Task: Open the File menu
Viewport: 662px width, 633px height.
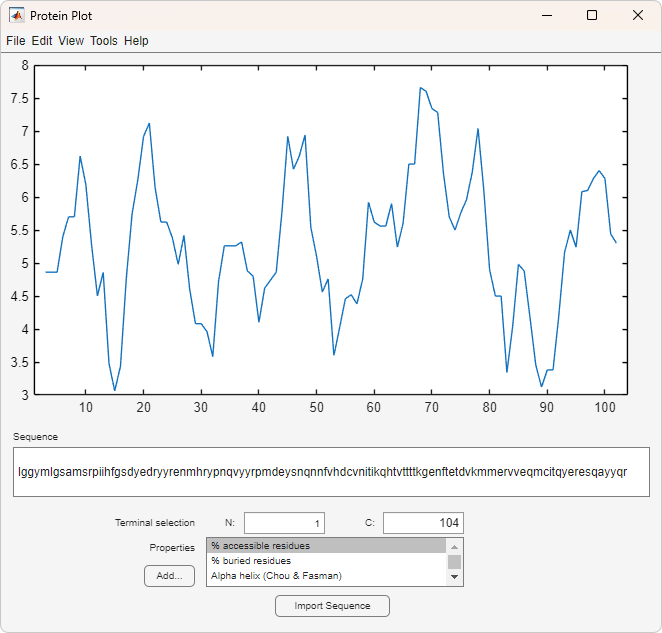Action: [x=15, y=41]
